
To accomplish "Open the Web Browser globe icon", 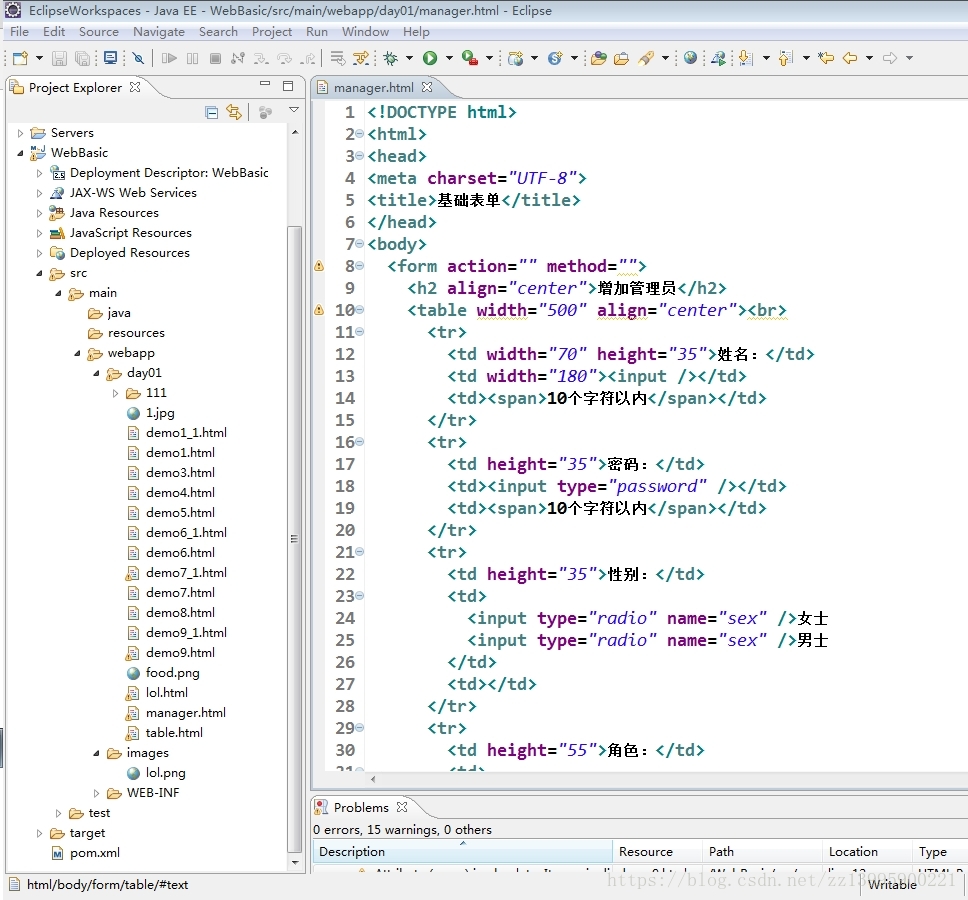I will click(x=690, y=58).
